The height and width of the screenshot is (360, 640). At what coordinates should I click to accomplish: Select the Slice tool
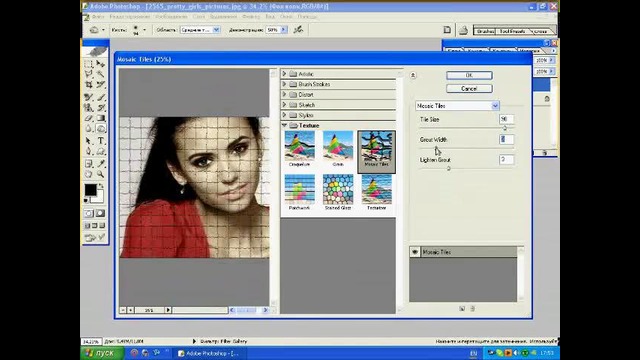click(101, 84)
